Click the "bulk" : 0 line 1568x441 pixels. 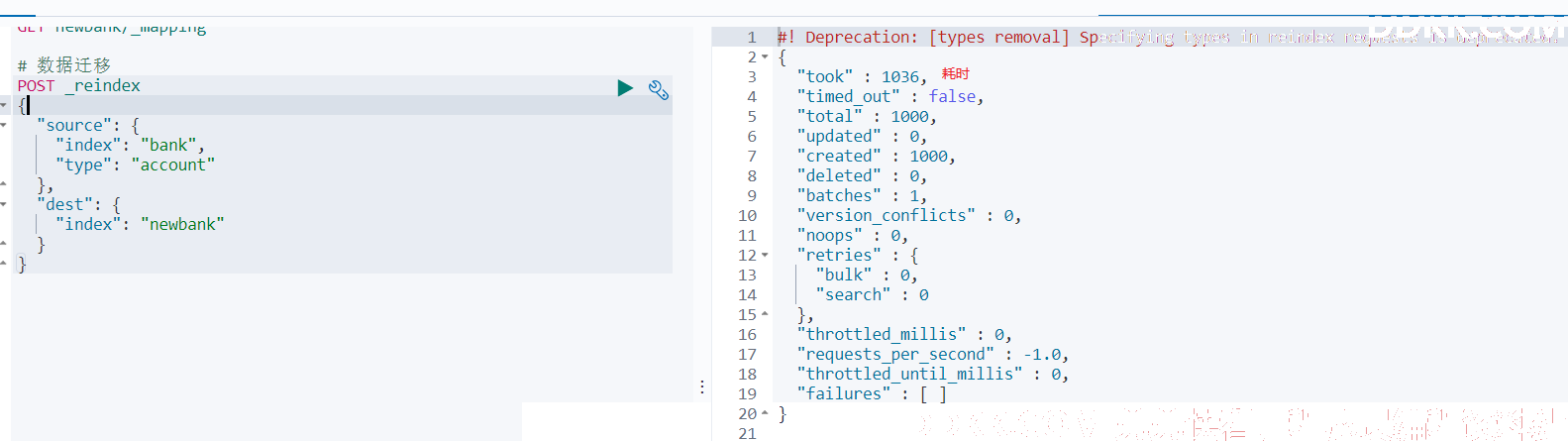coord(867,275)
